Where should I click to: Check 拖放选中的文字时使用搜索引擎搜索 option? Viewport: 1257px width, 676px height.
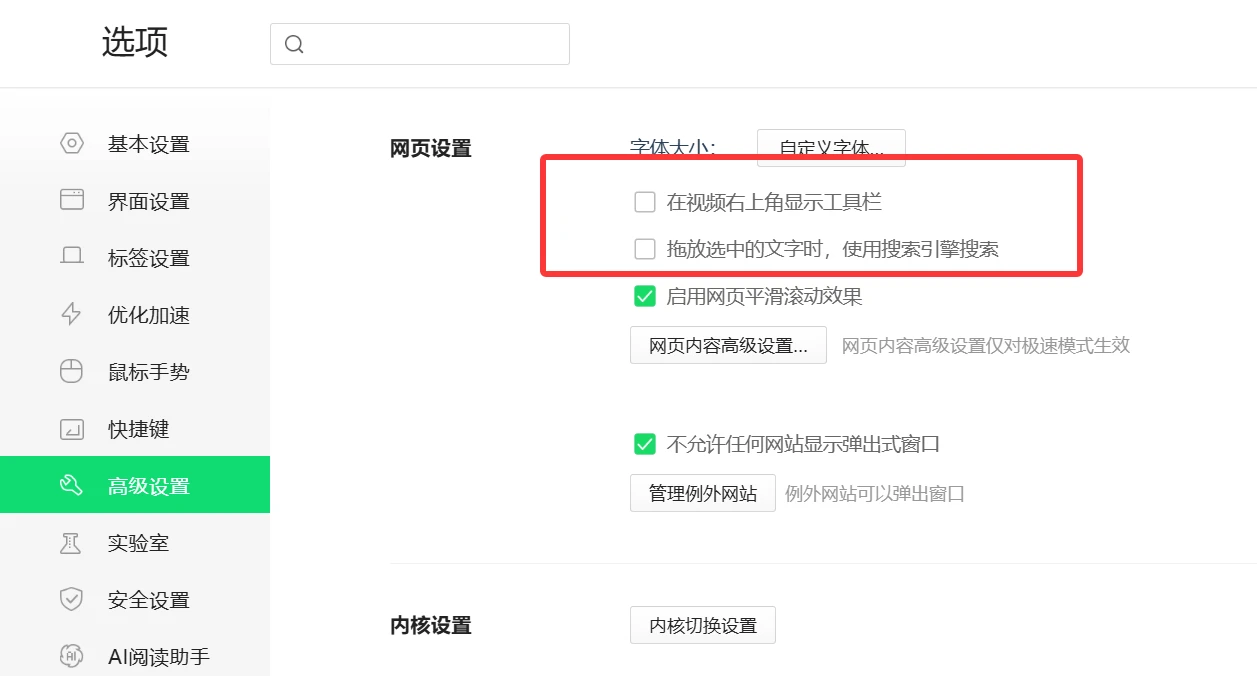click(645, 249)
